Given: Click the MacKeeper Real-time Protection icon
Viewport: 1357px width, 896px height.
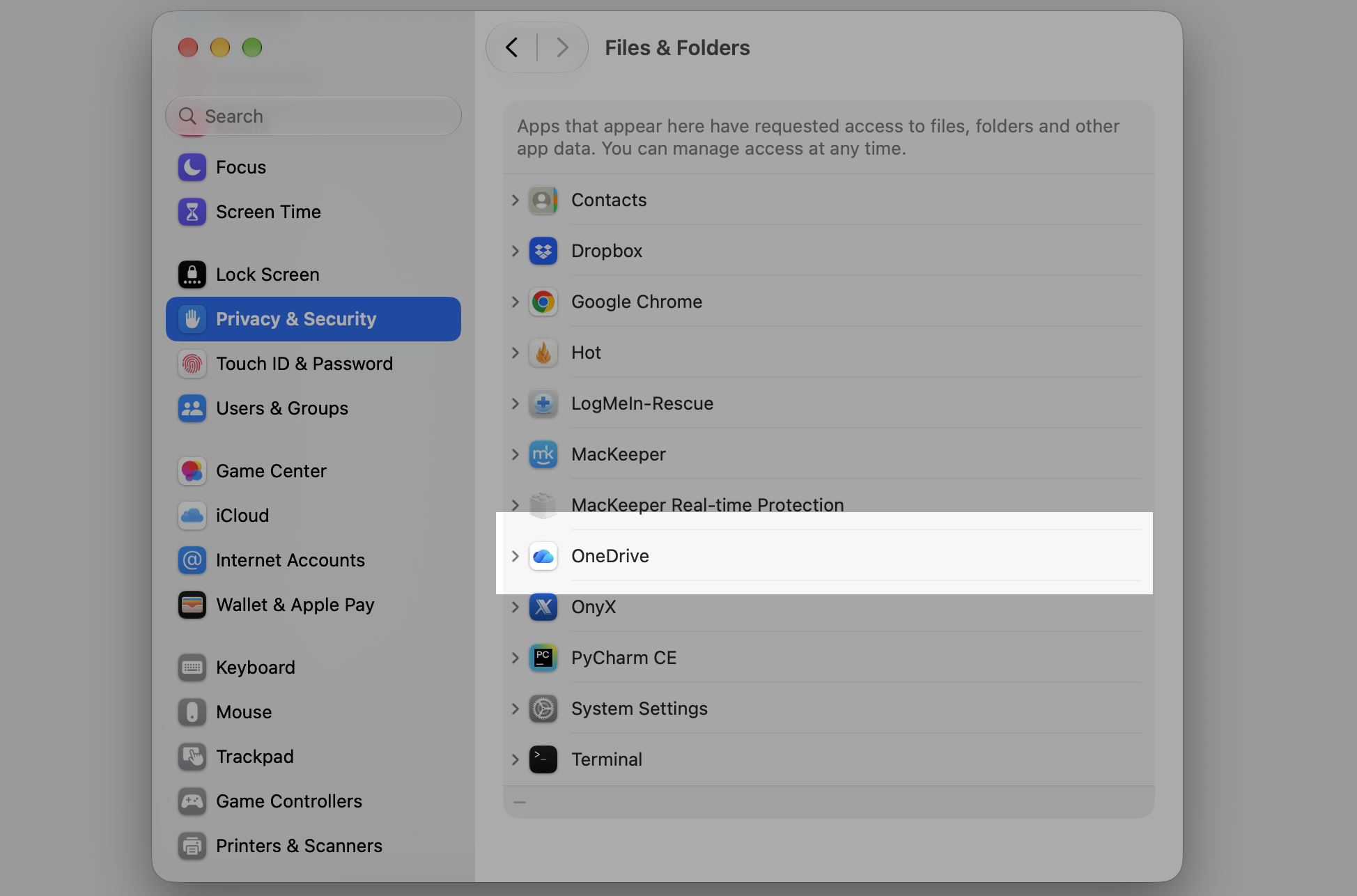Looking at the screenshot, I should click(543, 505).
